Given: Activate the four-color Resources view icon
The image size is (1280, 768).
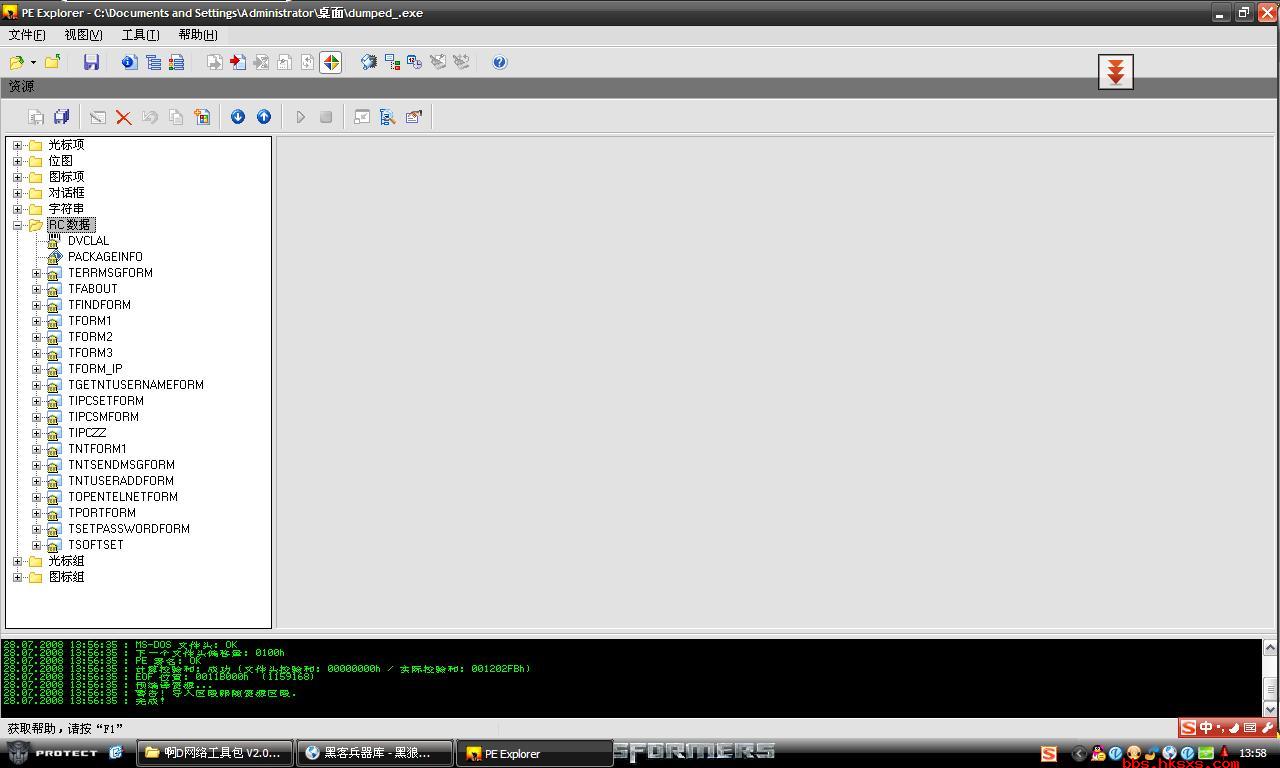Looking at the screenshot, I should click(331, 62).
